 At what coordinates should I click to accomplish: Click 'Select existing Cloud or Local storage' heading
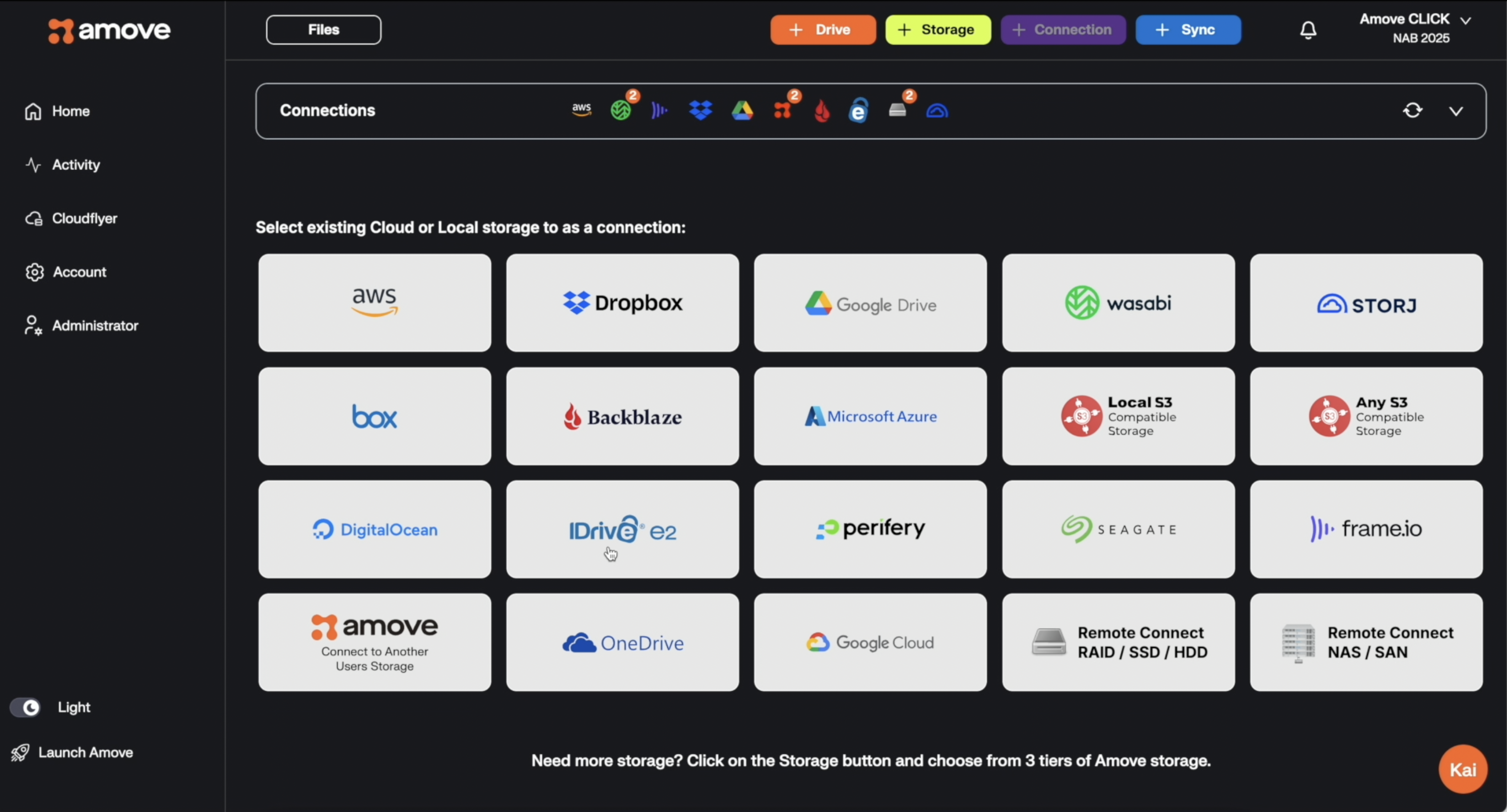470,228
